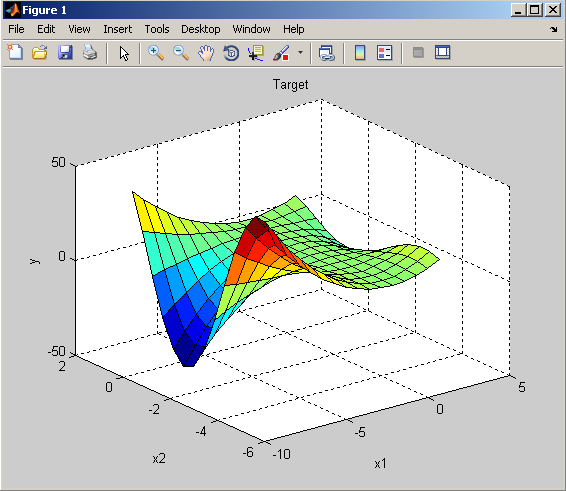
Task: Click the MATLAB logo in the title bar
Action: [x=13, y=10]
